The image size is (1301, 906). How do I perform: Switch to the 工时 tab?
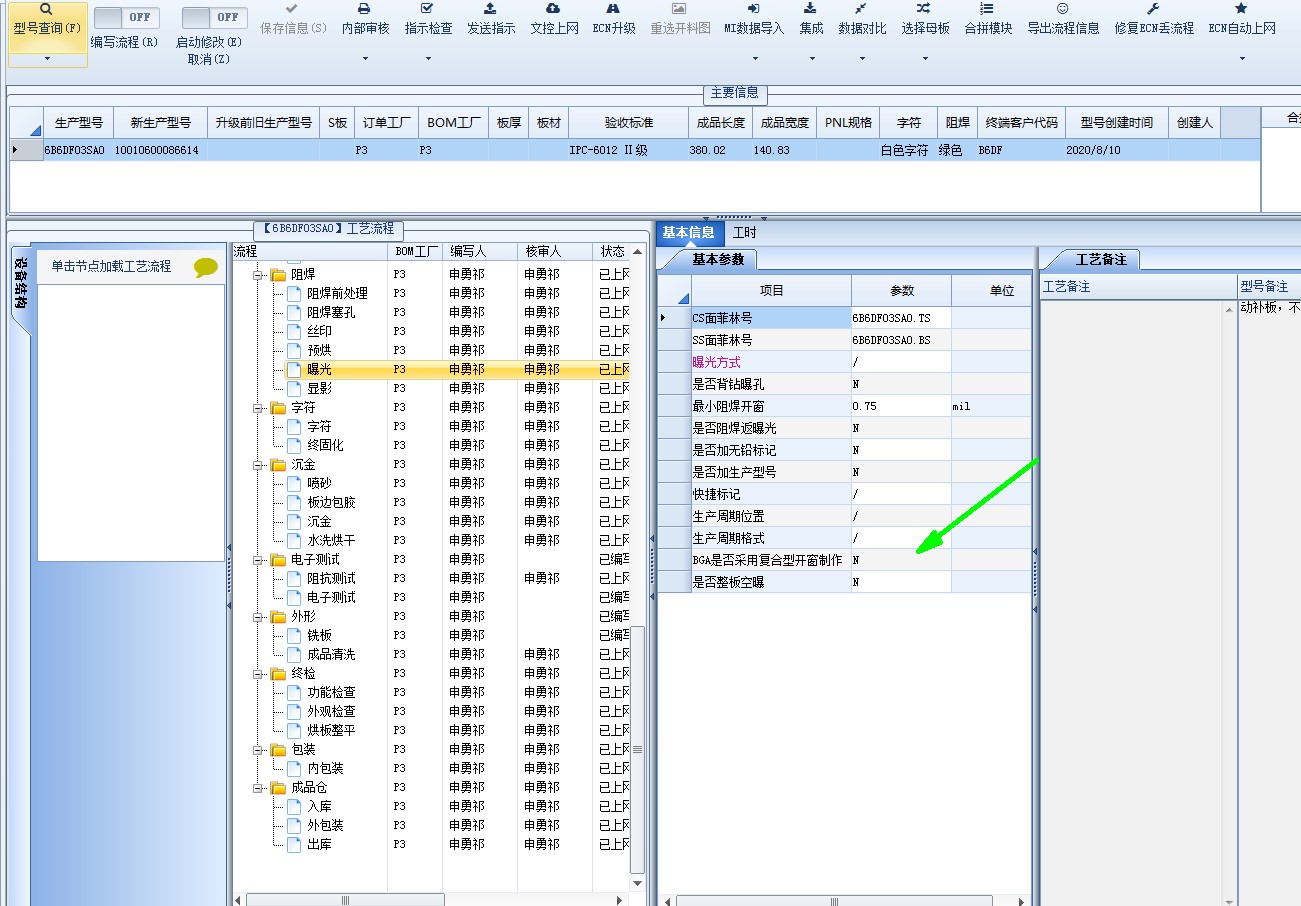[x=744, y=232]
